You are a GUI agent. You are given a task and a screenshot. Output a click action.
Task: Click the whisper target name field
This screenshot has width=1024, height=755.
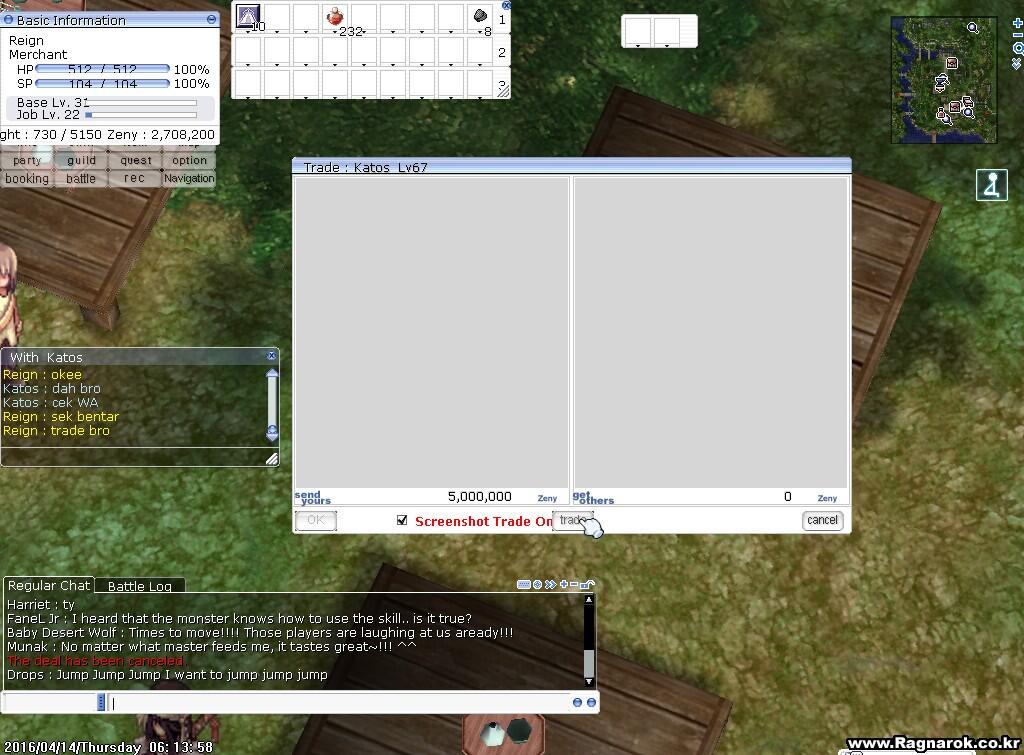pos(51,703)
